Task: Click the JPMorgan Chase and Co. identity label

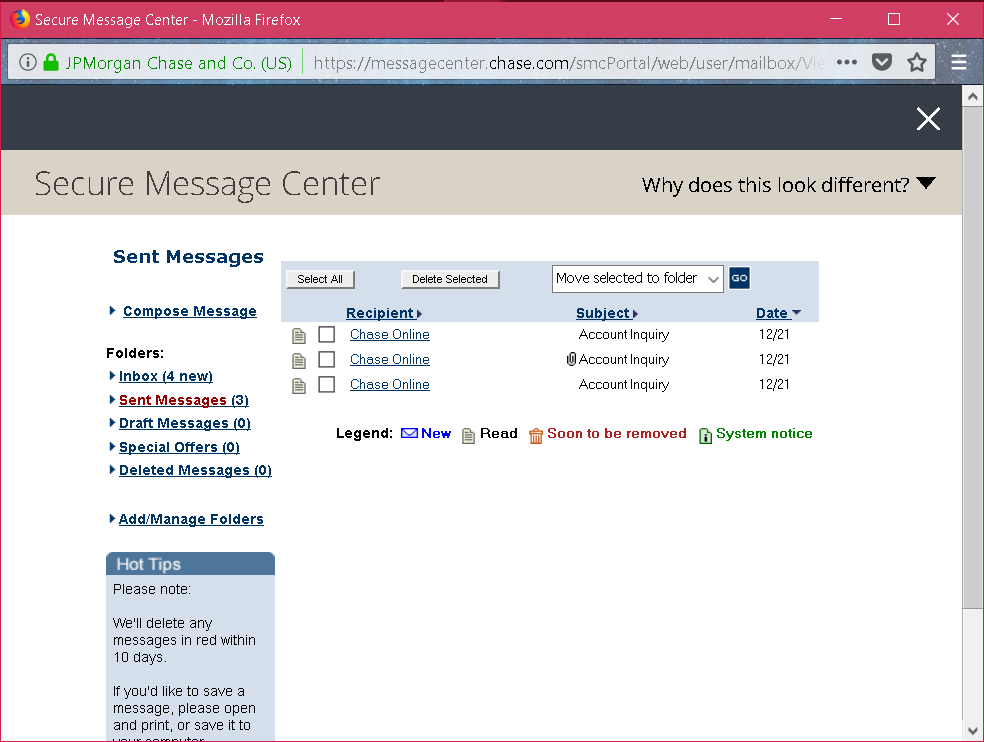Action: tap(179, 63)
